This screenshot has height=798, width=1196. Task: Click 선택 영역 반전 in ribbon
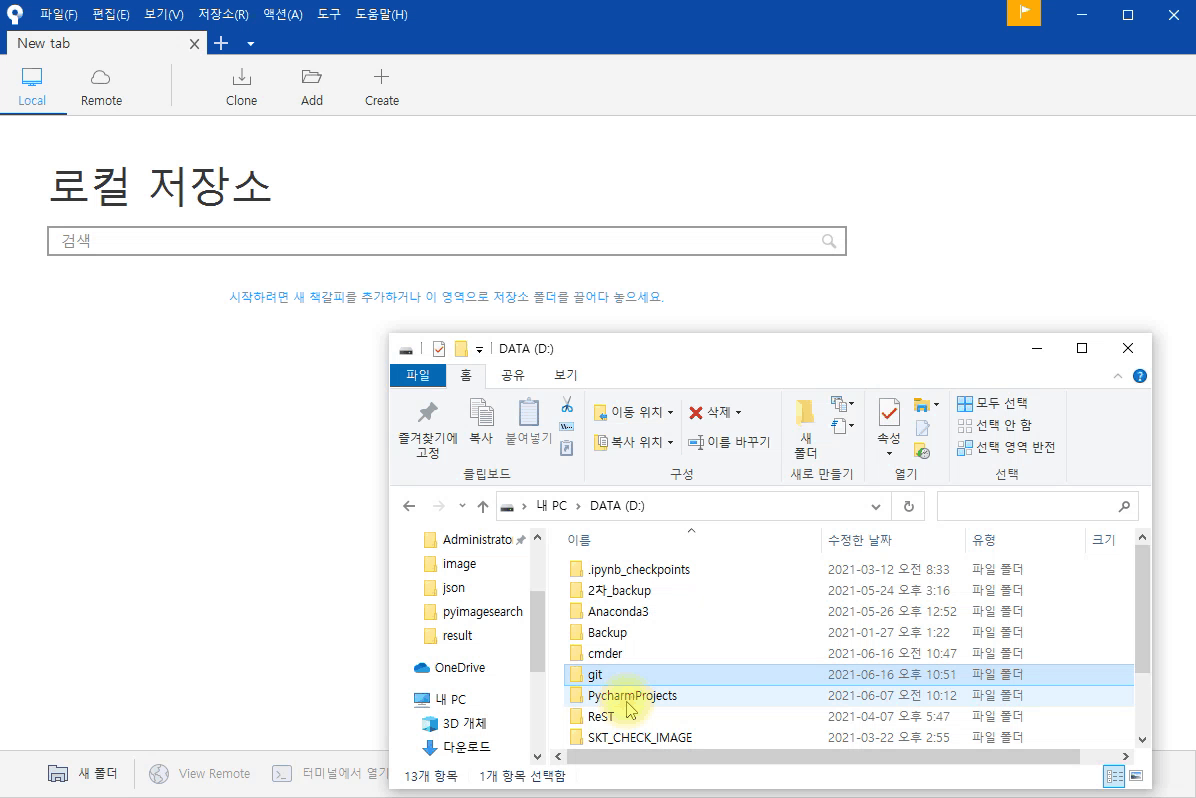point(1007,447)
